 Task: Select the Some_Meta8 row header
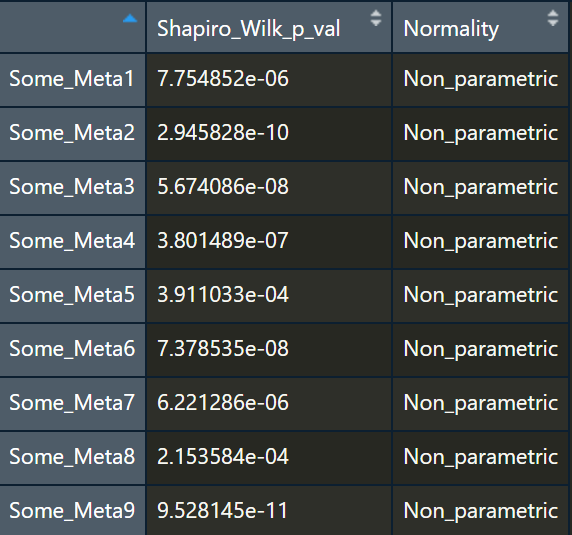[x=72, y=458]
